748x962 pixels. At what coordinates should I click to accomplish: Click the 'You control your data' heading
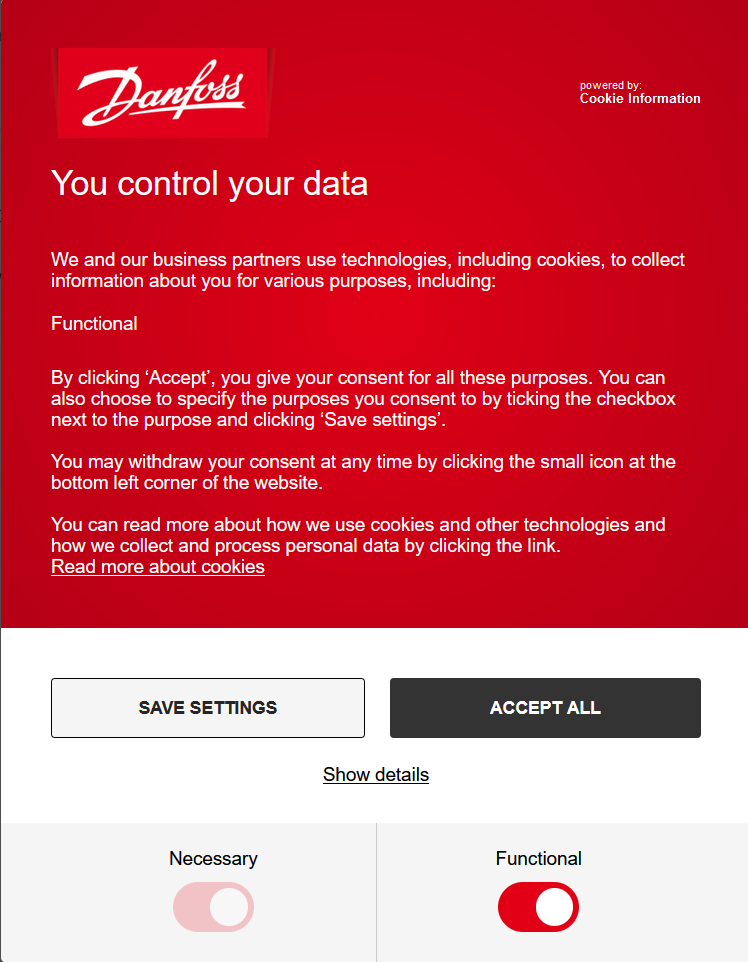[x=210, y=184]
